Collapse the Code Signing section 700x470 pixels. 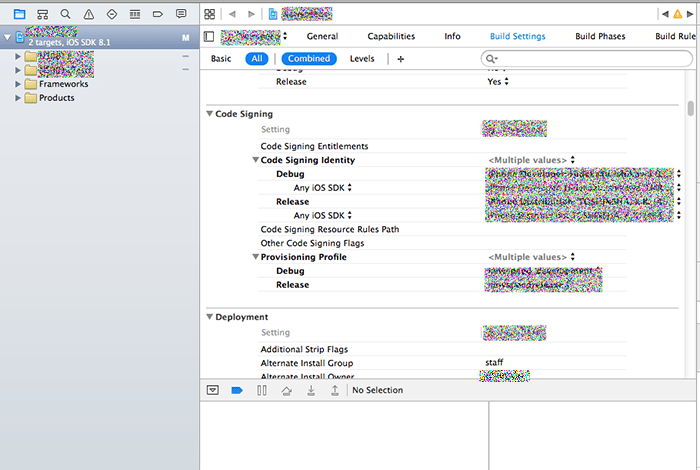pyautogui.click(x=209, y=114)
